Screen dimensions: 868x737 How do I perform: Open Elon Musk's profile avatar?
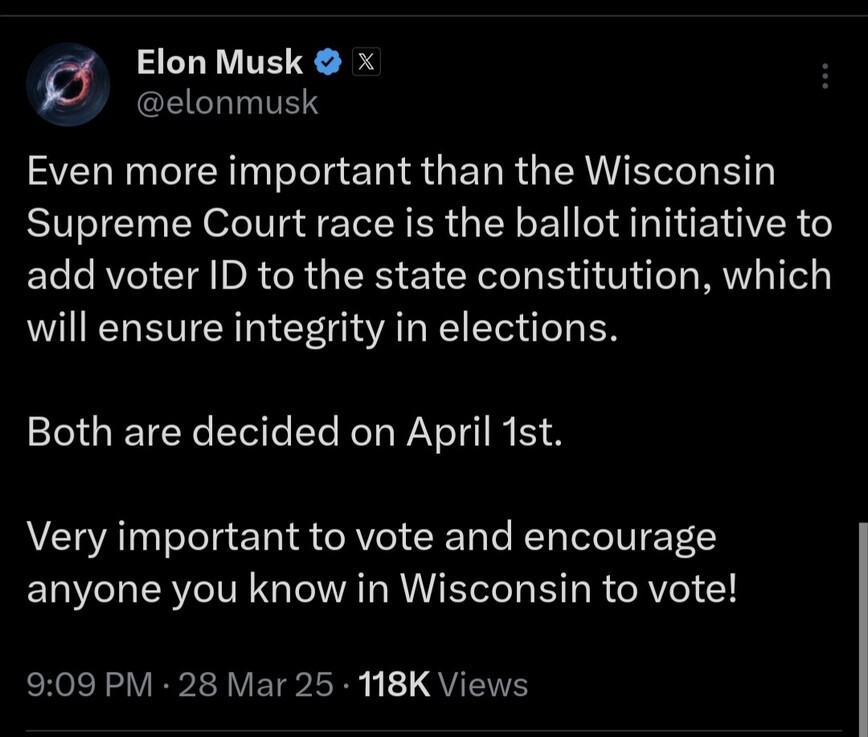[x=68, y=84]
